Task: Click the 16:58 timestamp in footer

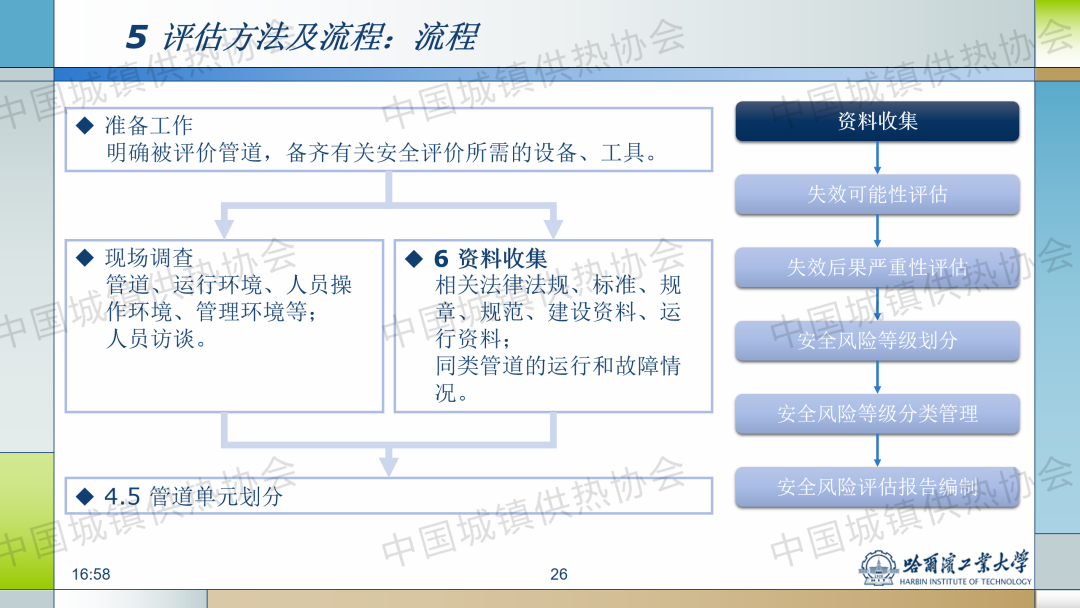Action: (x=91, y=574)
